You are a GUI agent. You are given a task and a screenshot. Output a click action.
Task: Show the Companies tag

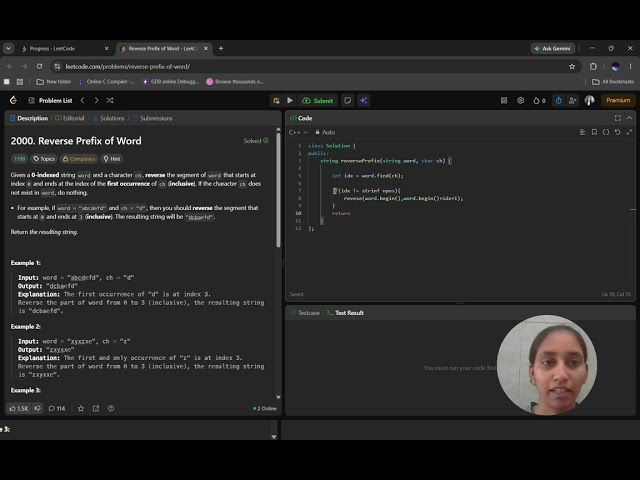79,159
